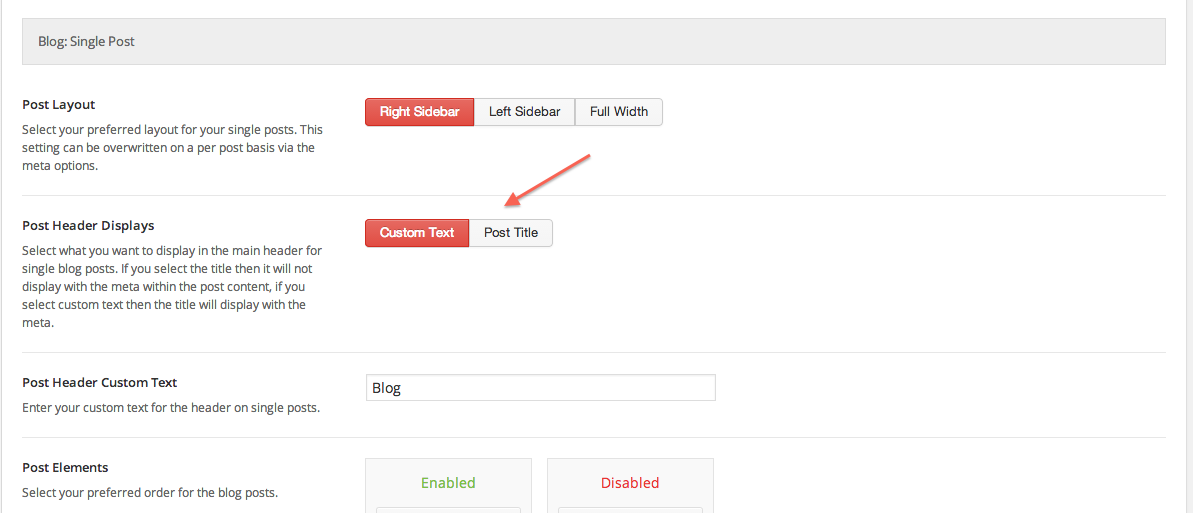Click the Post Layout setting label

click(59, 104)
